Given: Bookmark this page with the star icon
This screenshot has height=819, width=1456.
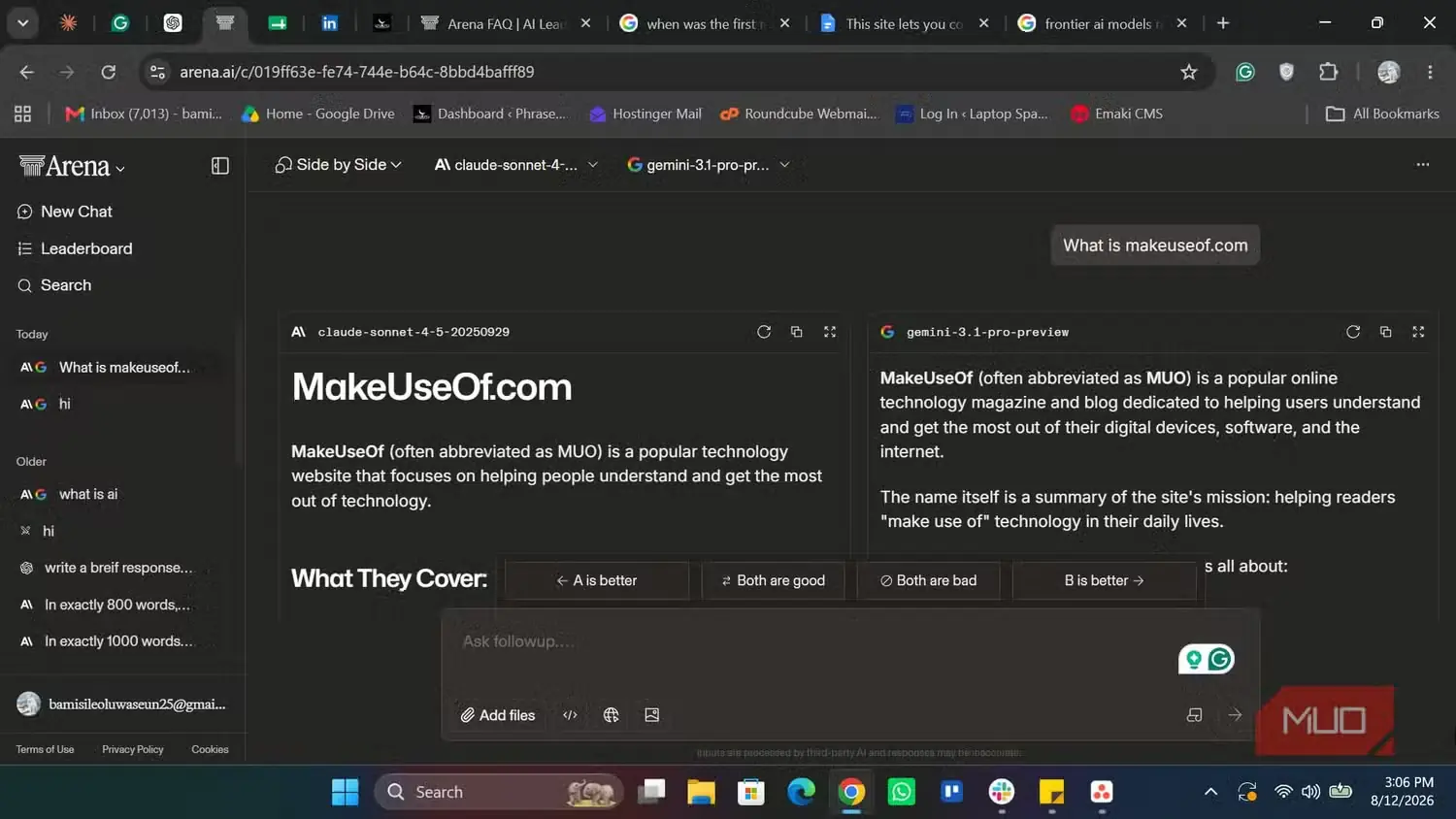Looking at the screenshot, I should coord(1189,72).
